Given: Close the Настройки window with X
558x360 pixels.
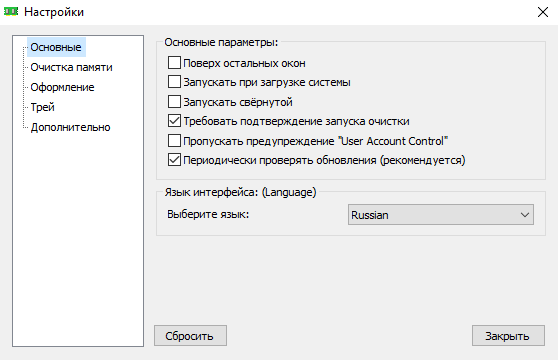Looking at the screenshot, I should pos(543,12).
